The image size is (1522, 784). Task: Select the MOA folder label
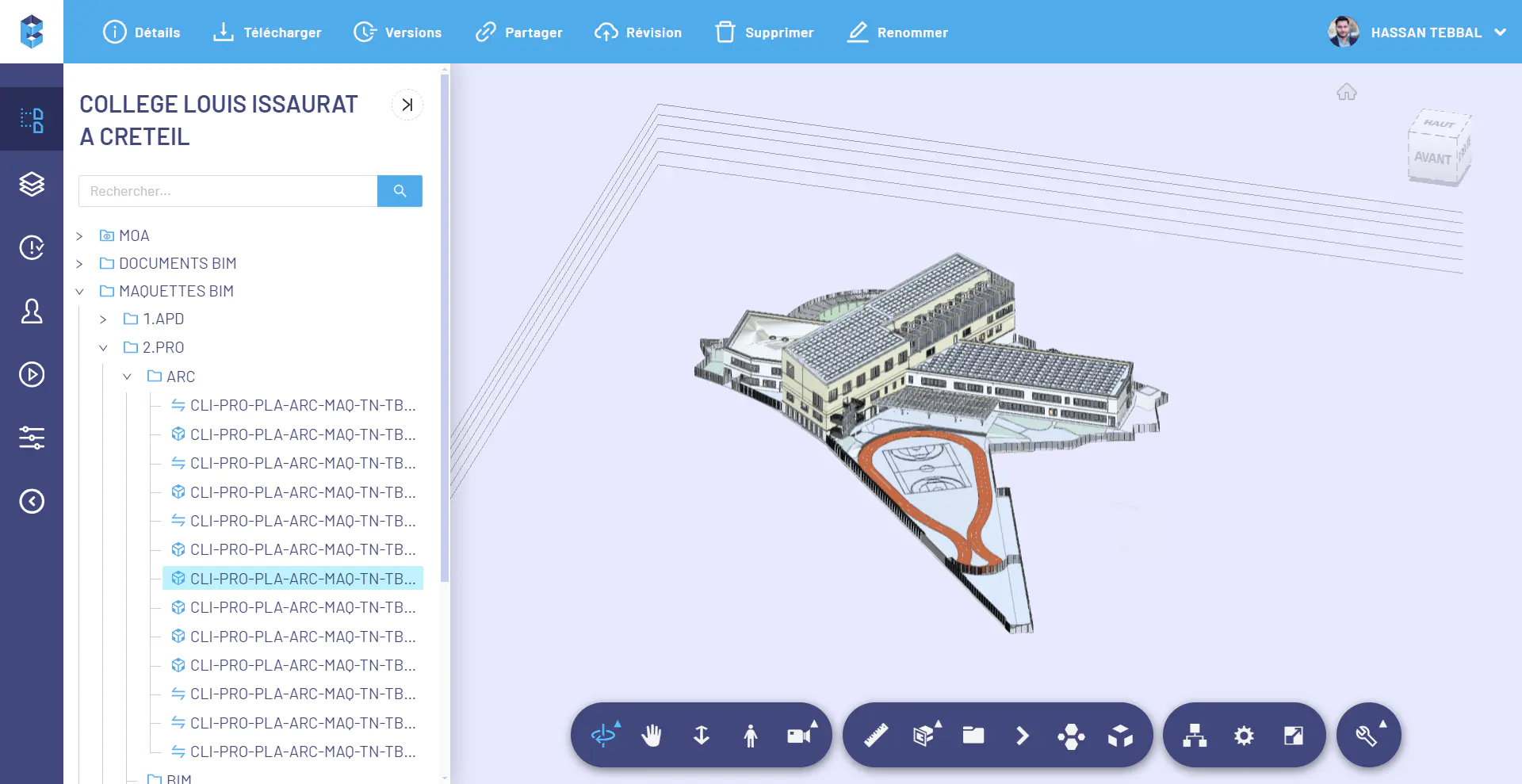click(134, 235)
